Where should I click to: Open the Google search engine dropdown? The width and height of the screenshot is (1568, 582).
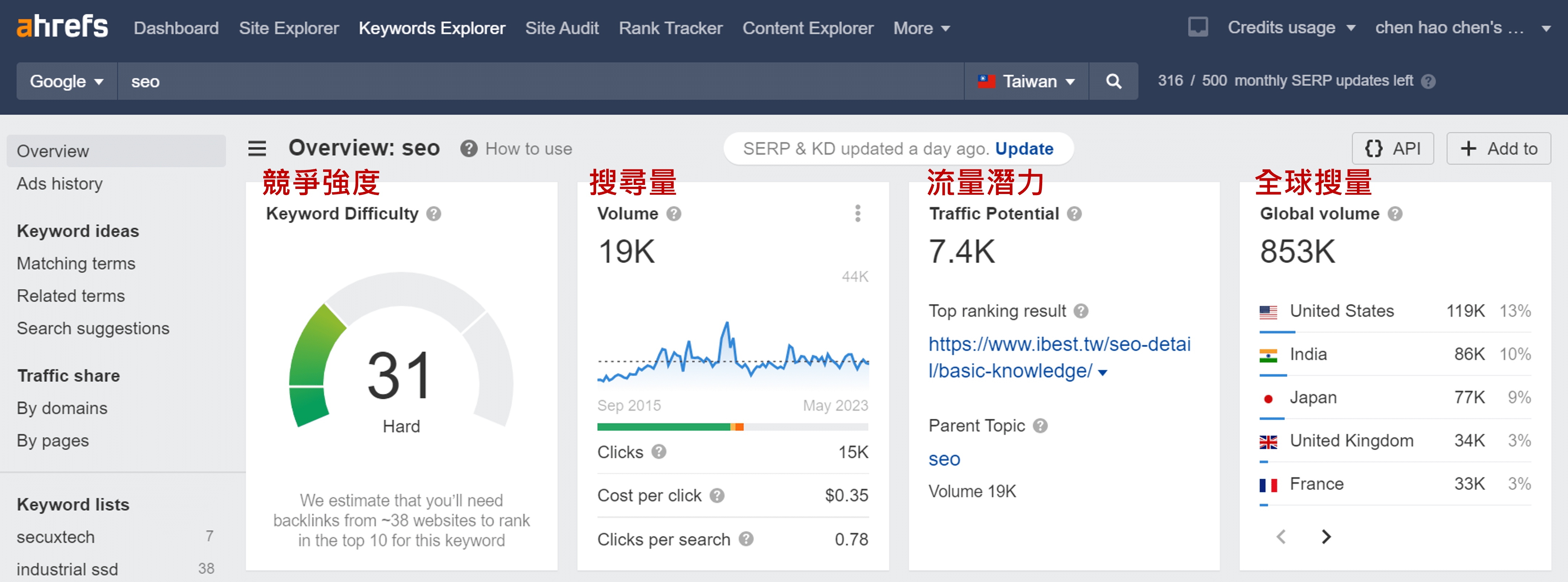click(x=66, y=81)
